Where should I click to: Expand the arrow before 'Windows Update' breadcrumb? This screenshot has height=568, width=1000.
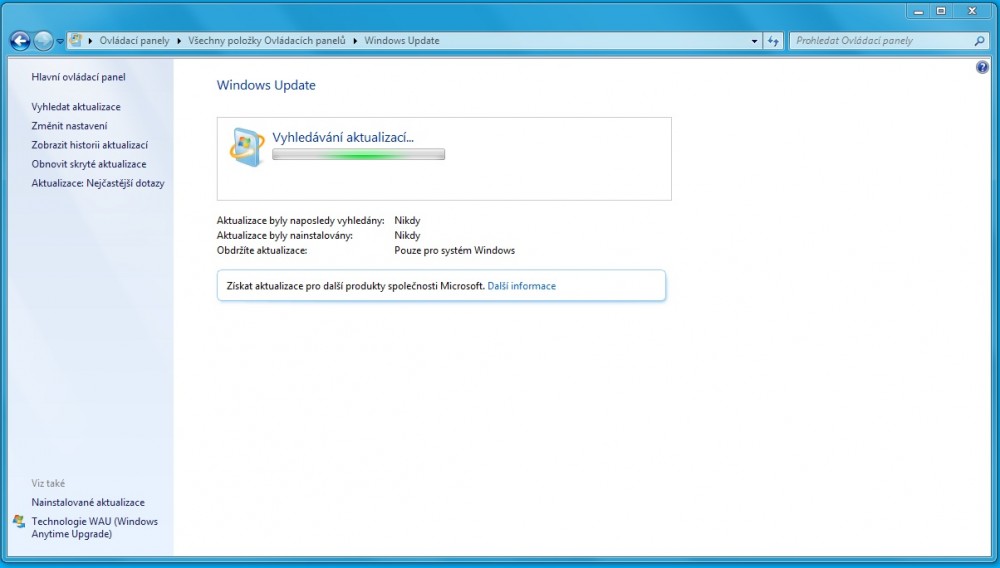coord(355,41)
